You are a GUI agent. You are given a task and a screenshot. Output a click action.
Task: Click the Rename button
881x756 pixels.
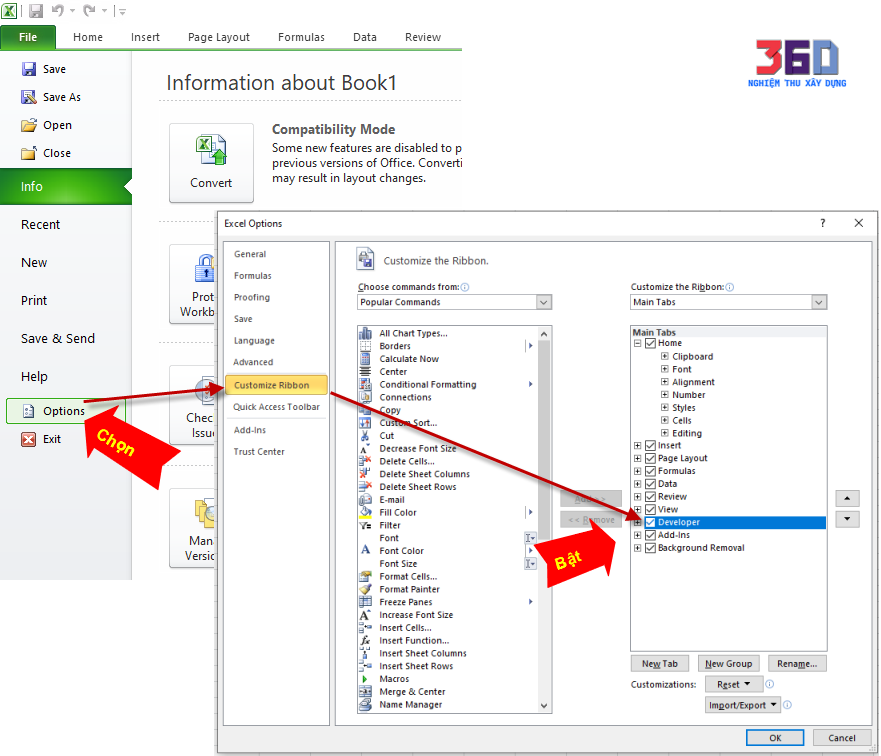797,663
